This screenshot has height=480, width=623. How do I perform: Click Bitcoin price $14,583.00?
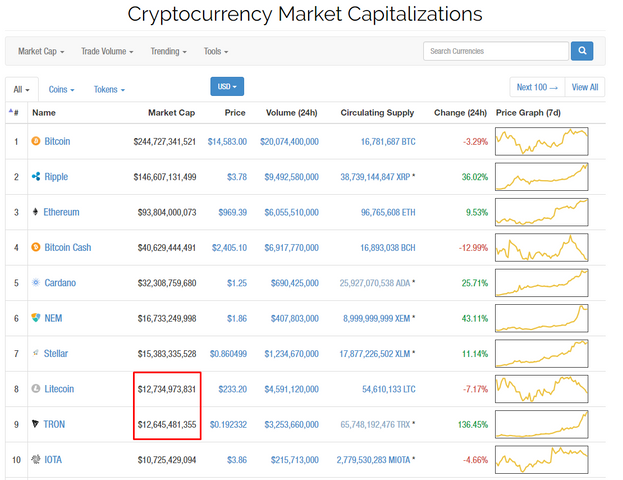(227, 142)
